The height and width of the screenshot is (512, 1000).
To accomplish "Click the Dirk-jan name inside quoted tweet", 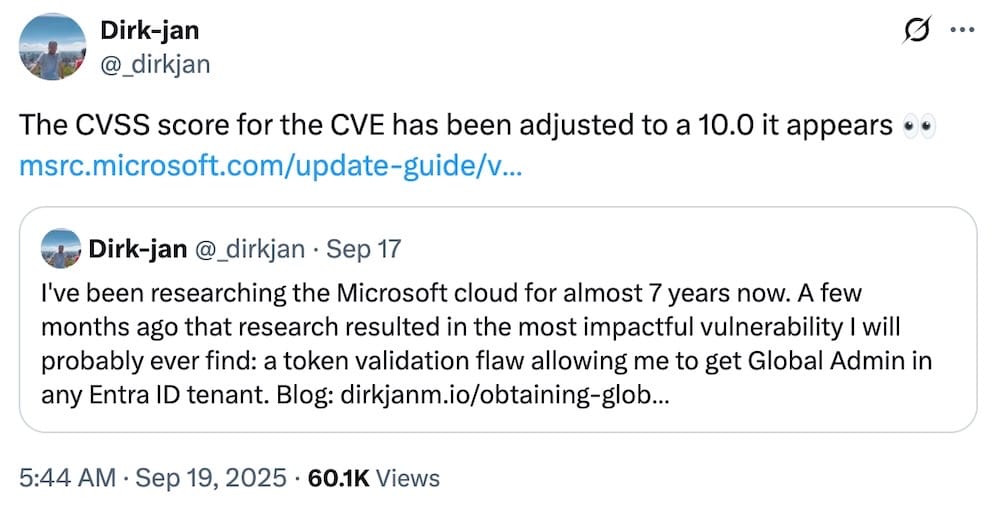I will tap(137, 249).
